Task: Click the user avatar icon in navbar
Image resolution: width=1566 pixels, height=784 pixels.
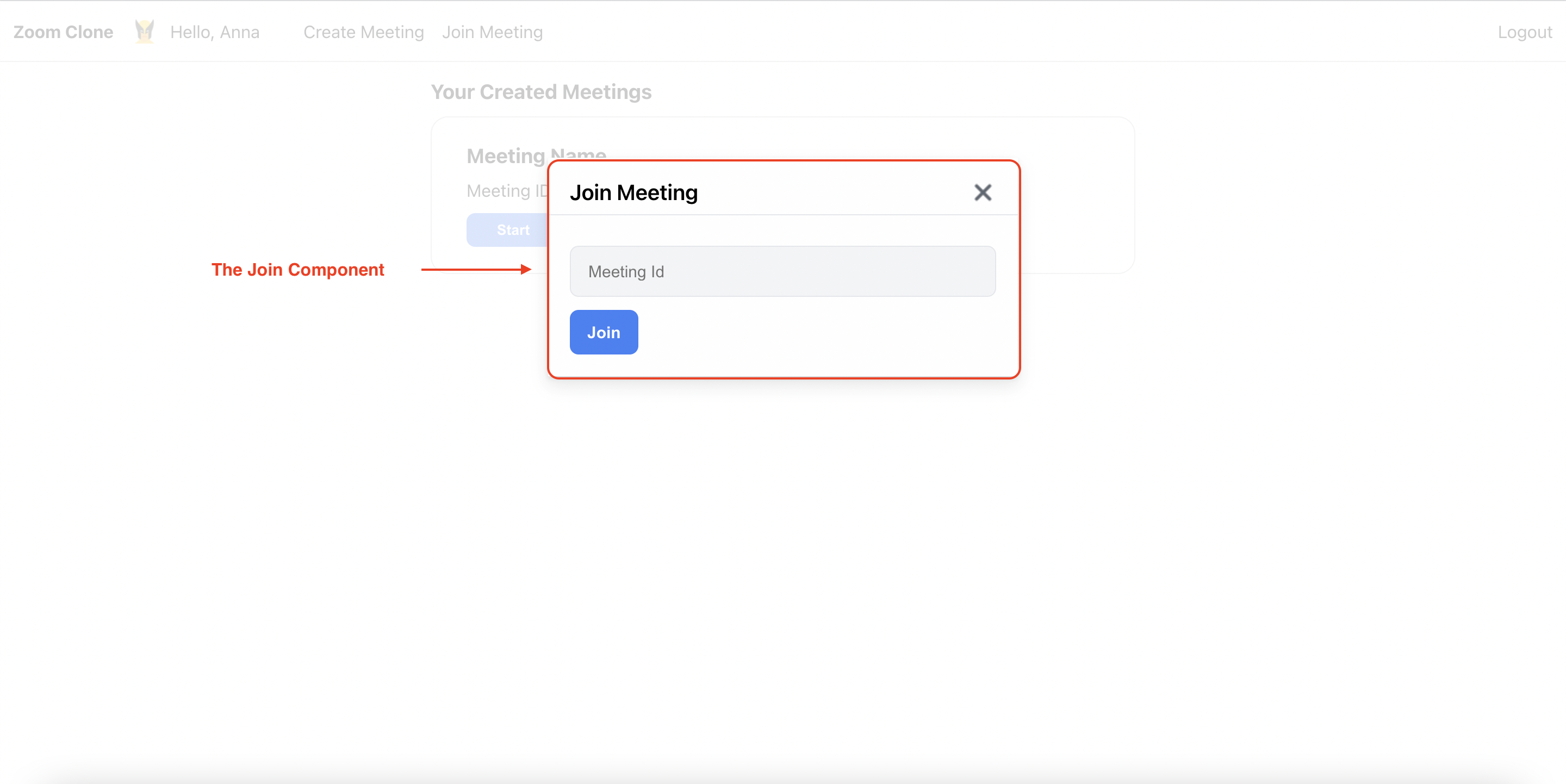Action: [x=144, y=32]
